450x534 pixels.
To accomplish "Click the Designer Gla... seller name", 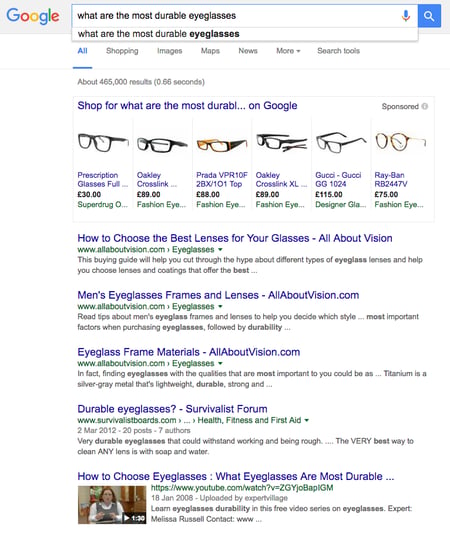I will (x=341, y=205).
